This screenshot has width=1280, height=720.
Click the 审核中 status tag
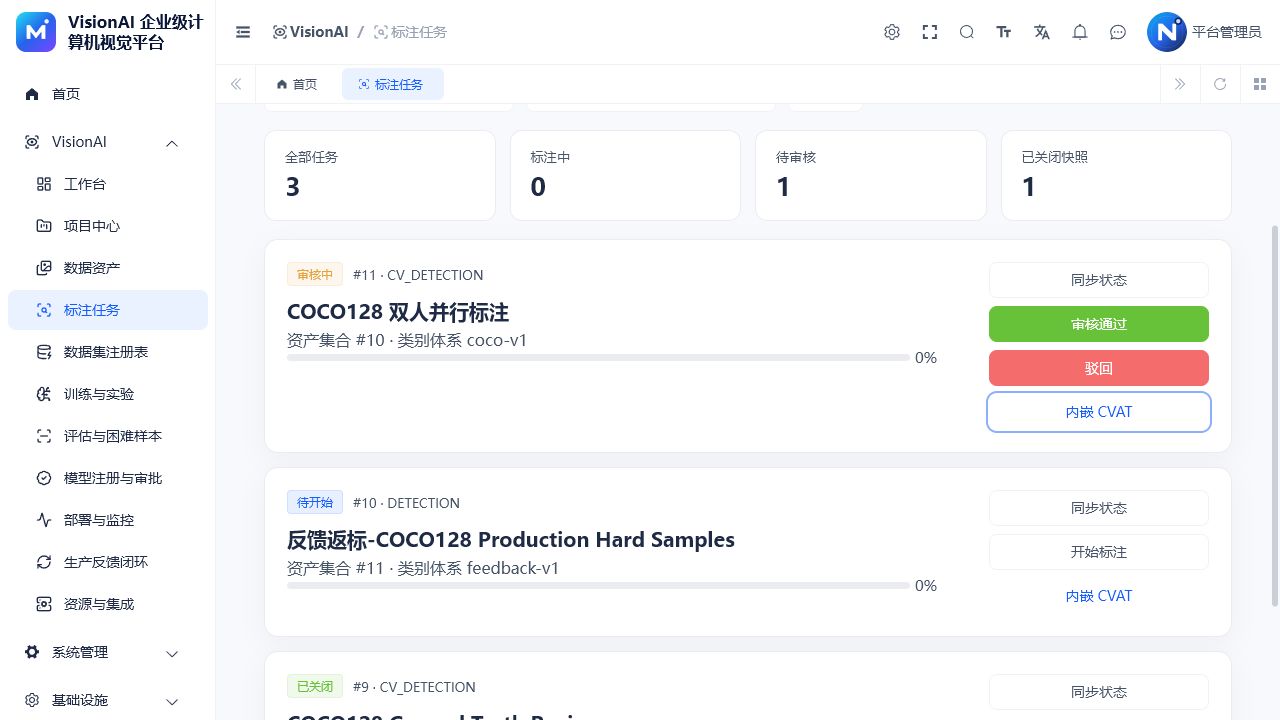(315, 274)
